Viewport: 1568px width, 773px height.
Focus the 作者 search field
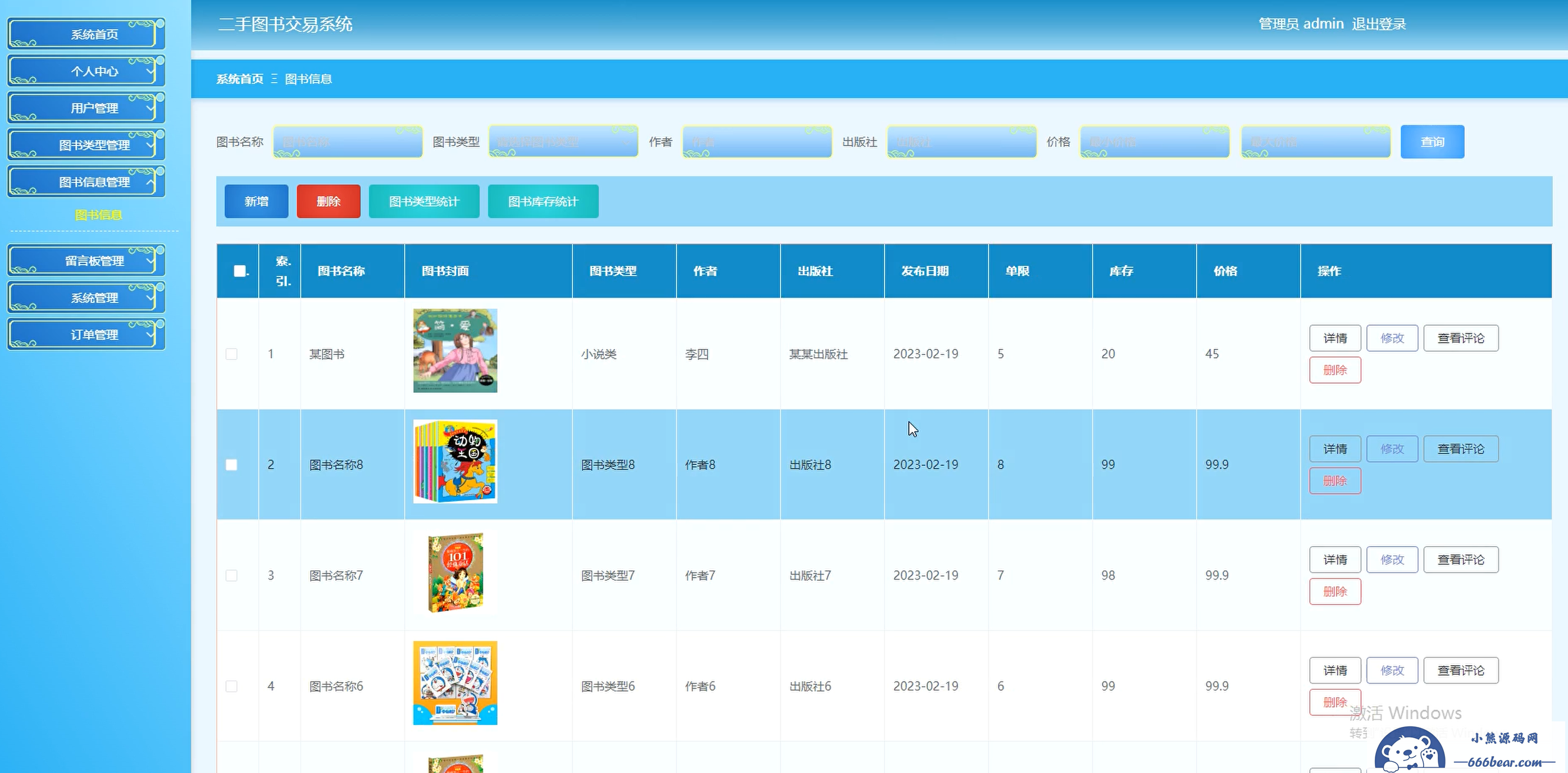click(x=756, y=142)
